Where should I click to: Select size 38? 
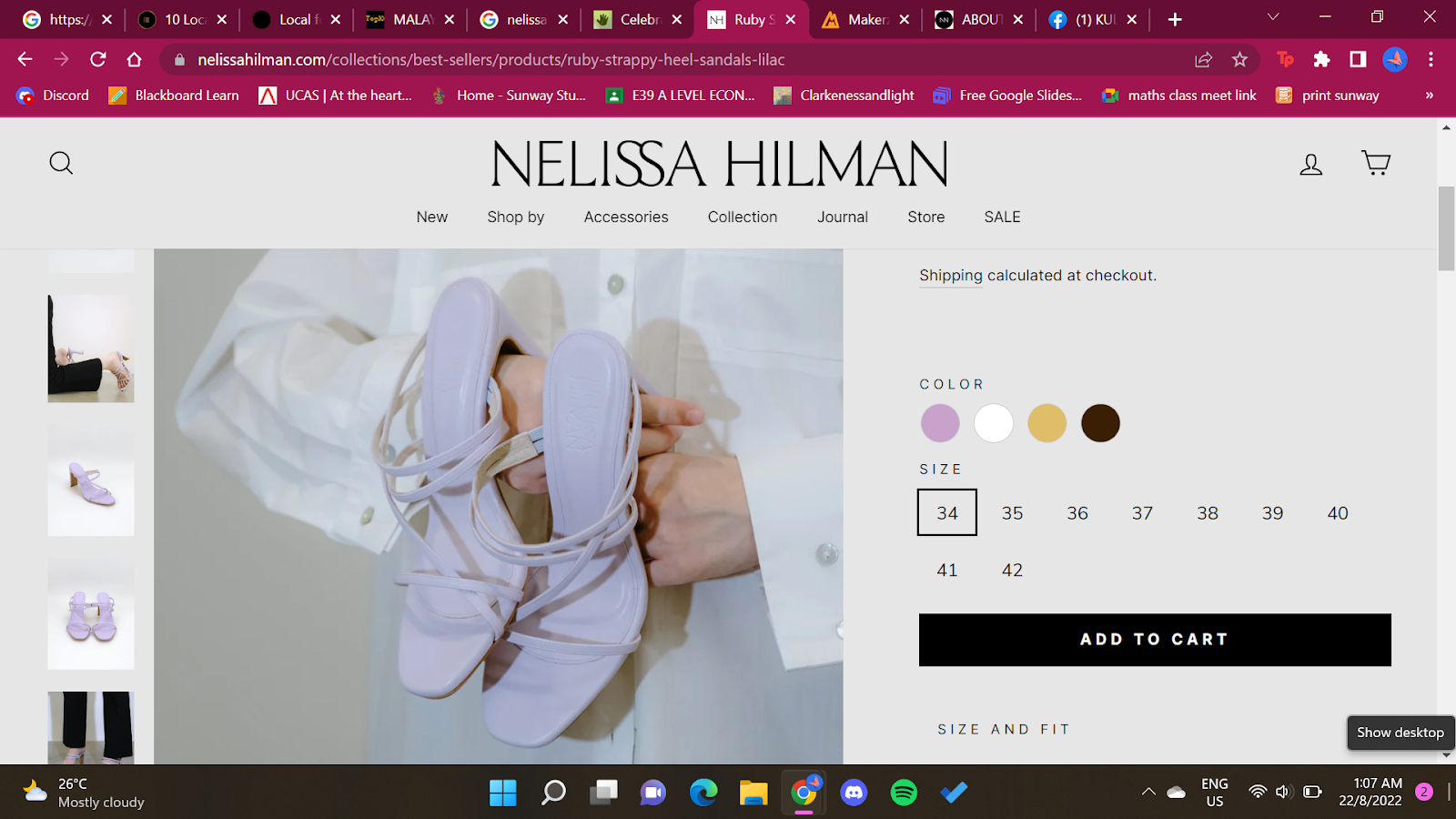tap(1208, 513)
